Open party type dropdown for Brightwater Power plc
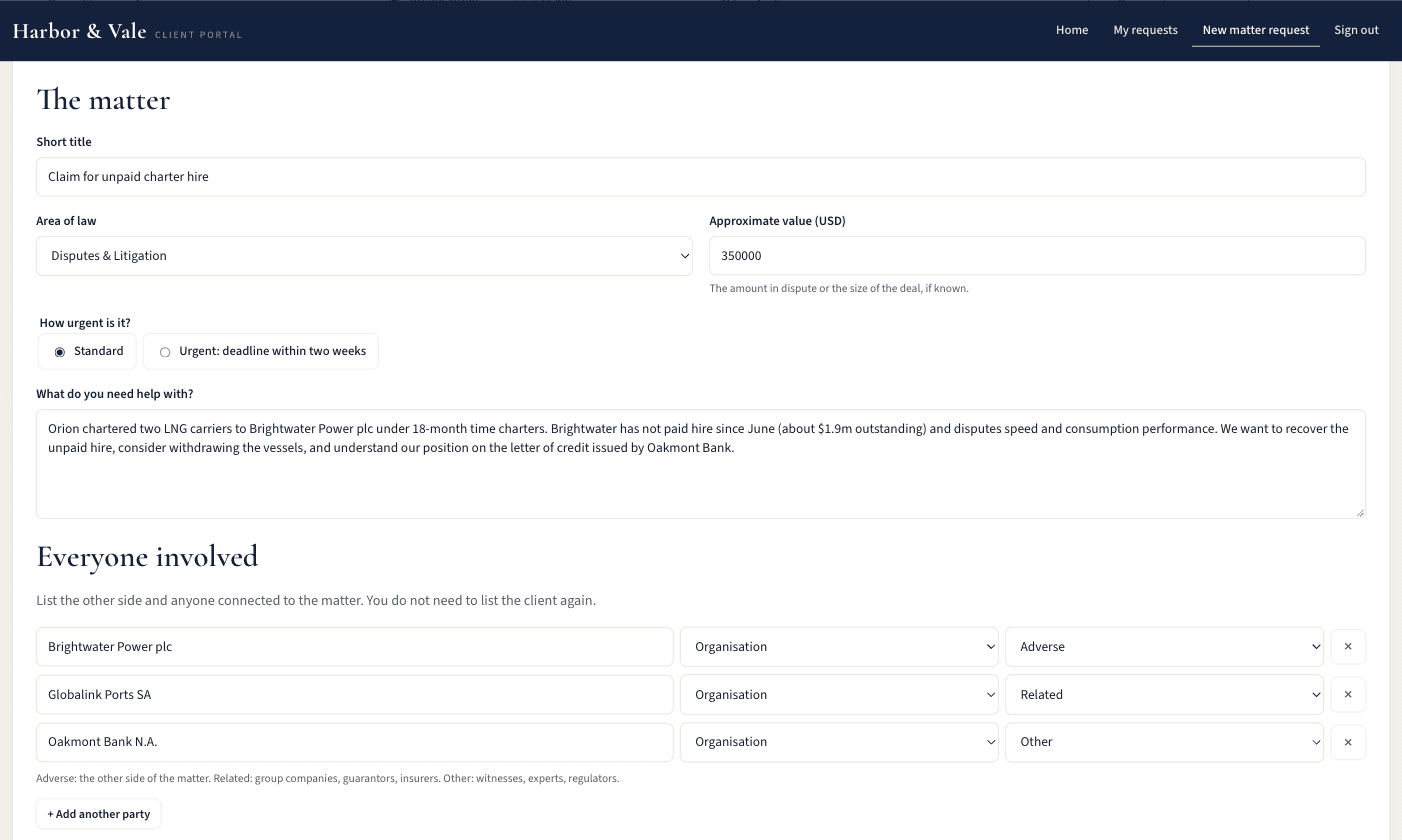1402x840 pixels. pyautogui.click(x=839, y=647)
